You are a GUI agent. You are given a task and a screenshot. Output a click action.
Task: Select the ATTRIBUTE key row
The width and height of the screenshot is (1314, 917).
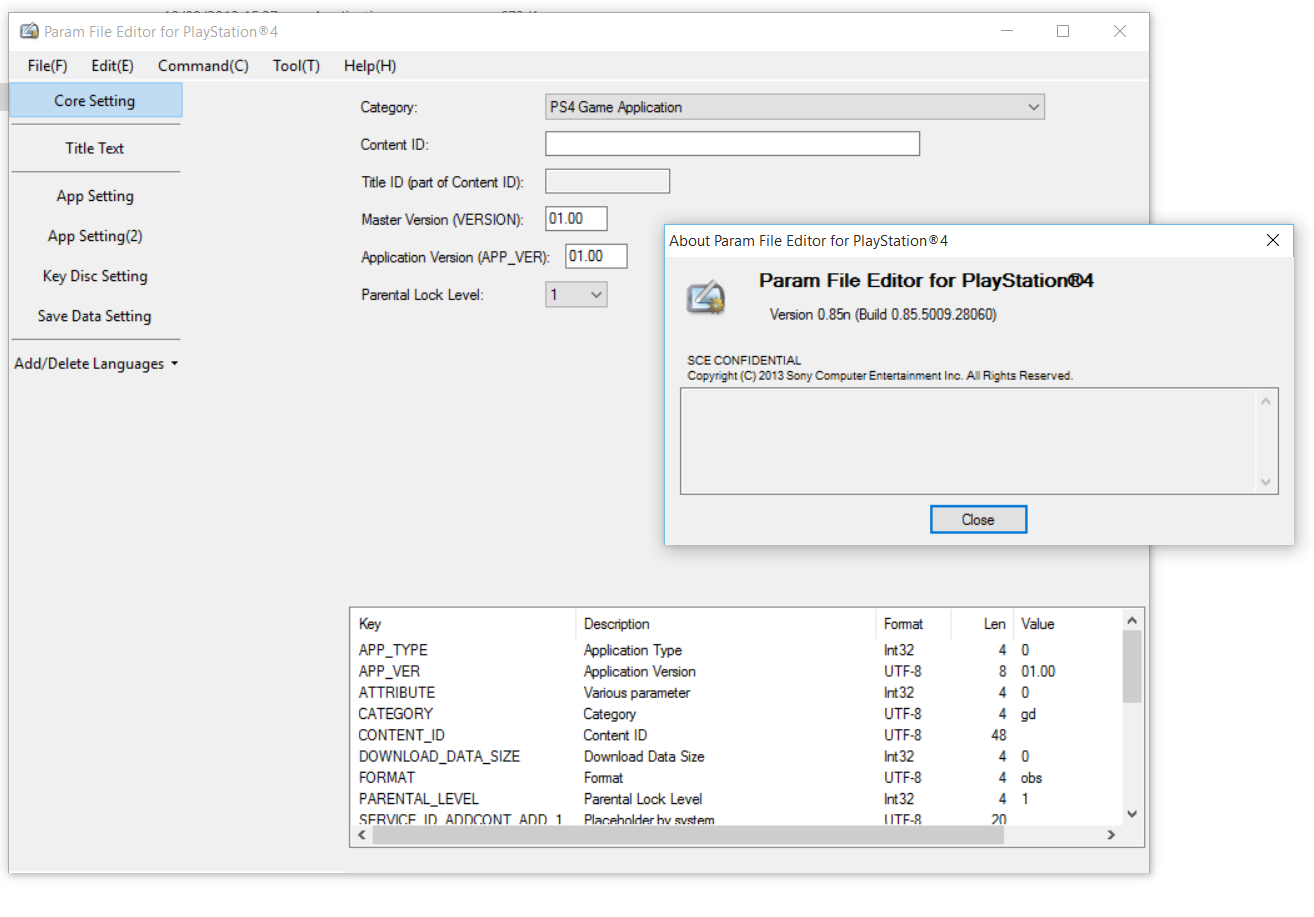[736, 692]
